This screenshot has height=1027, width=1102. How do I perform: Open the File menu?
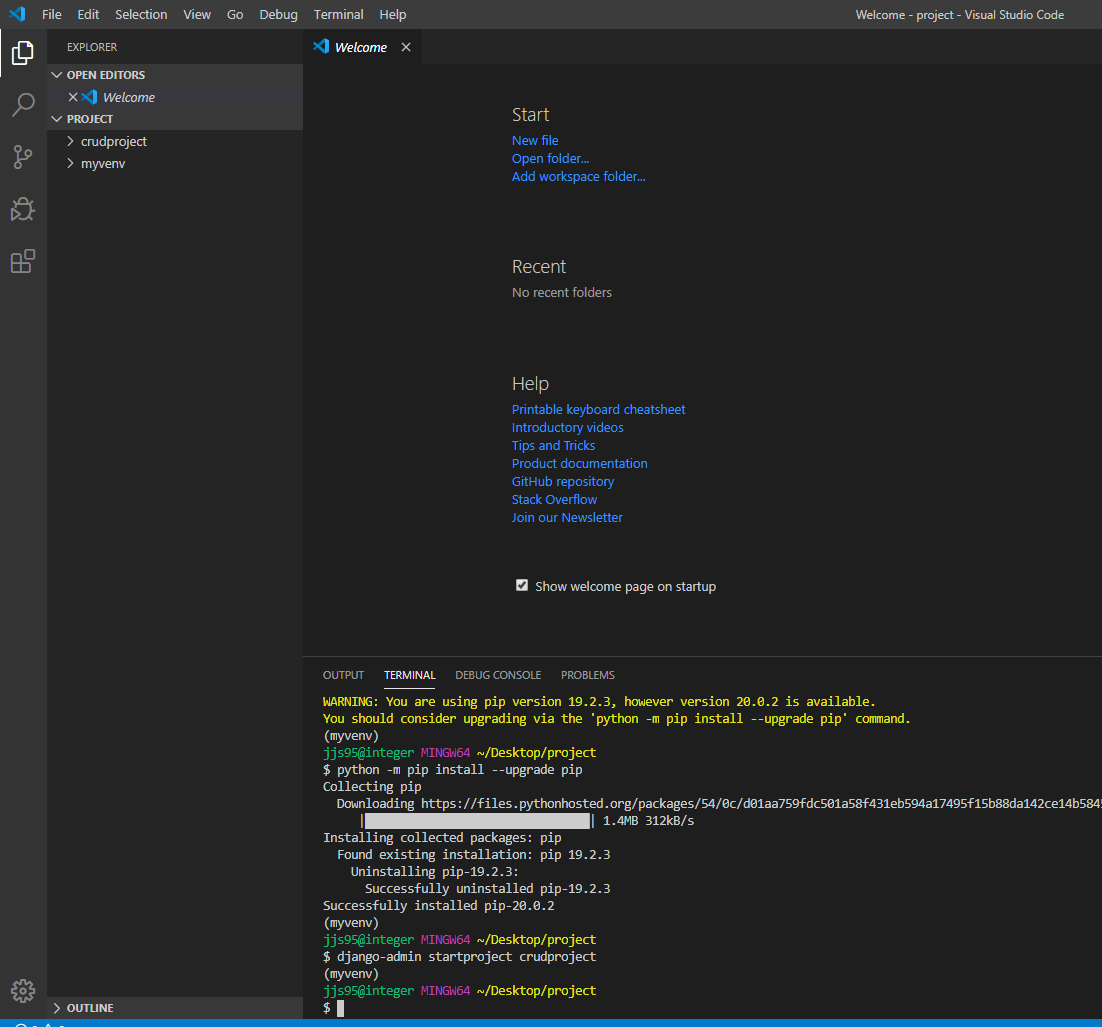pos(51,14)
